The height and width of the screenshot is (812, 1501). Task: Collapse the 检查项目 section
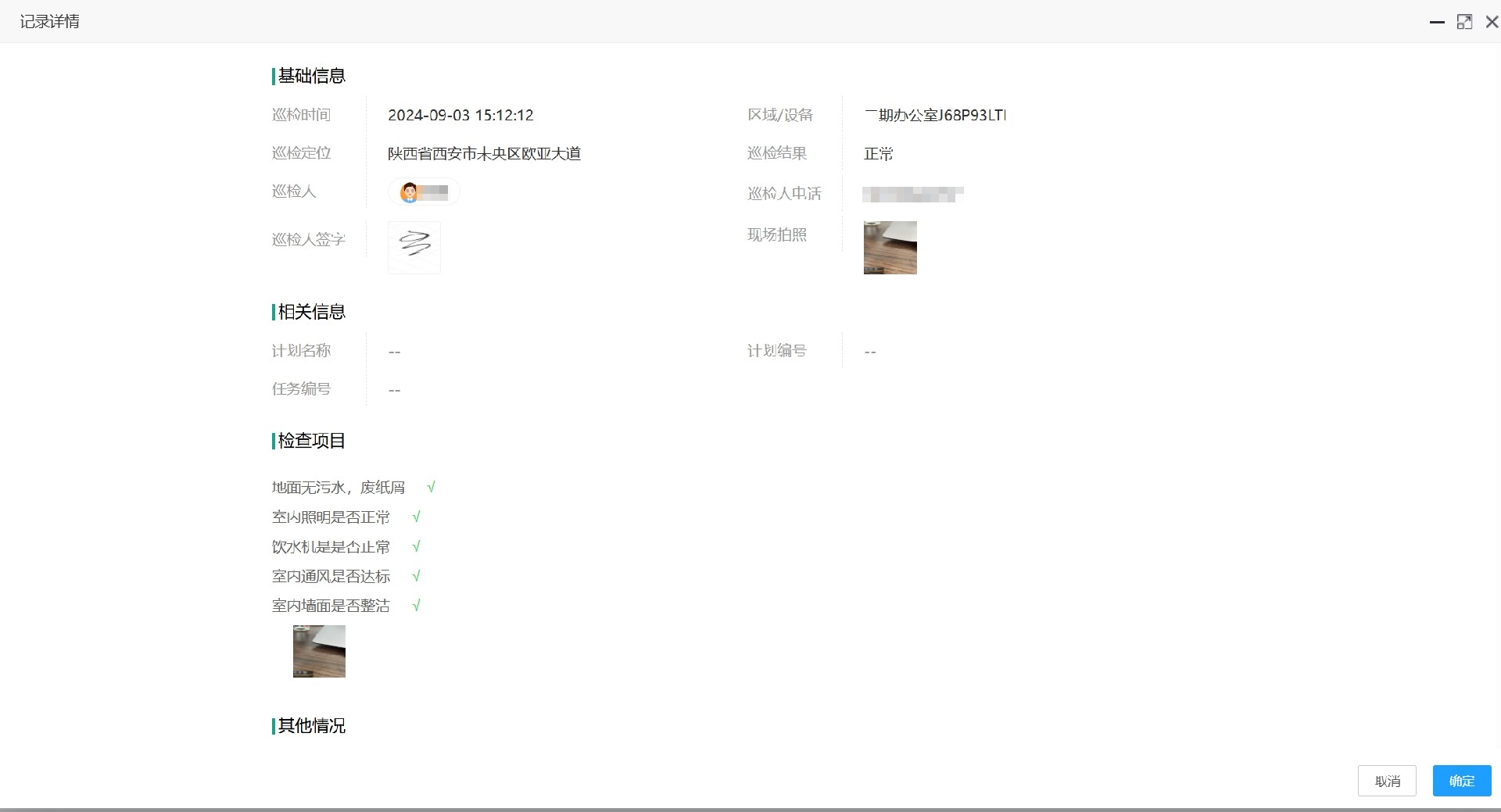pos(311,441)
